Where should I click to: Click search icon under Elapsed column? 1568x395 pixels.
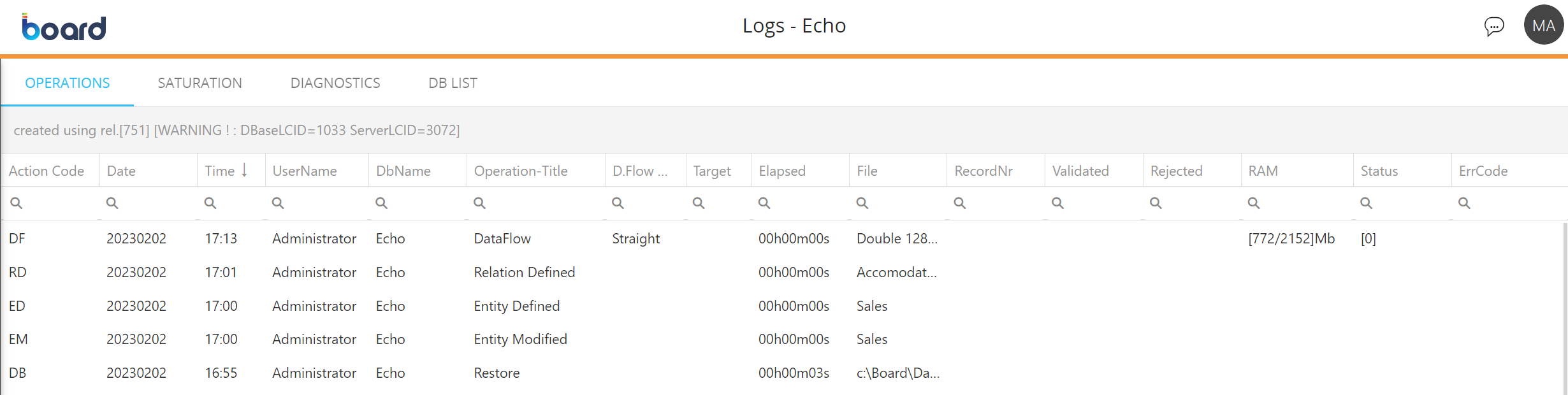tap(764, 203)
